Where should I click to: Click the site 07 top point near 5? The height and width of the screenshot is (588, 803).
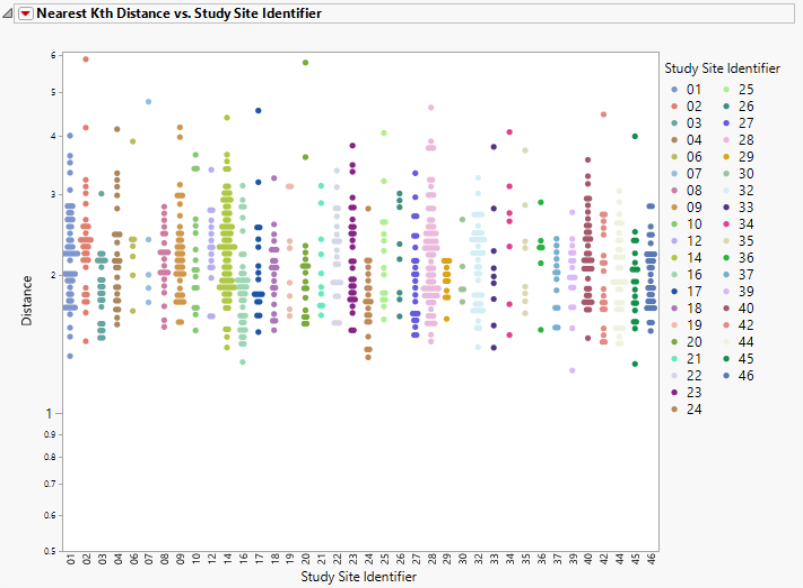149,102
